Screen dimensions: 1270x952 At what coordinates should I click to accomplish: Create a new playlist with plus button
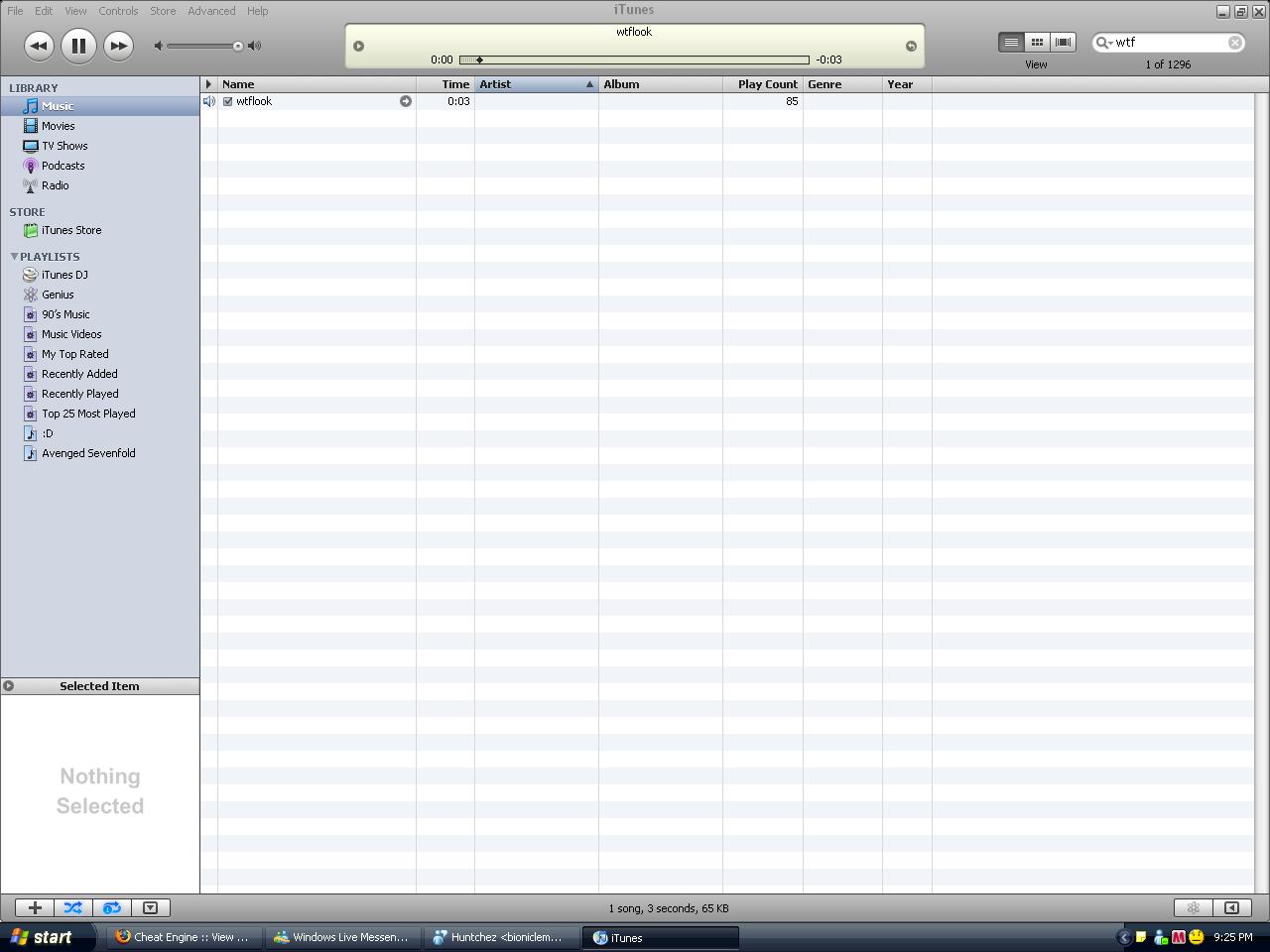(35, 907)
